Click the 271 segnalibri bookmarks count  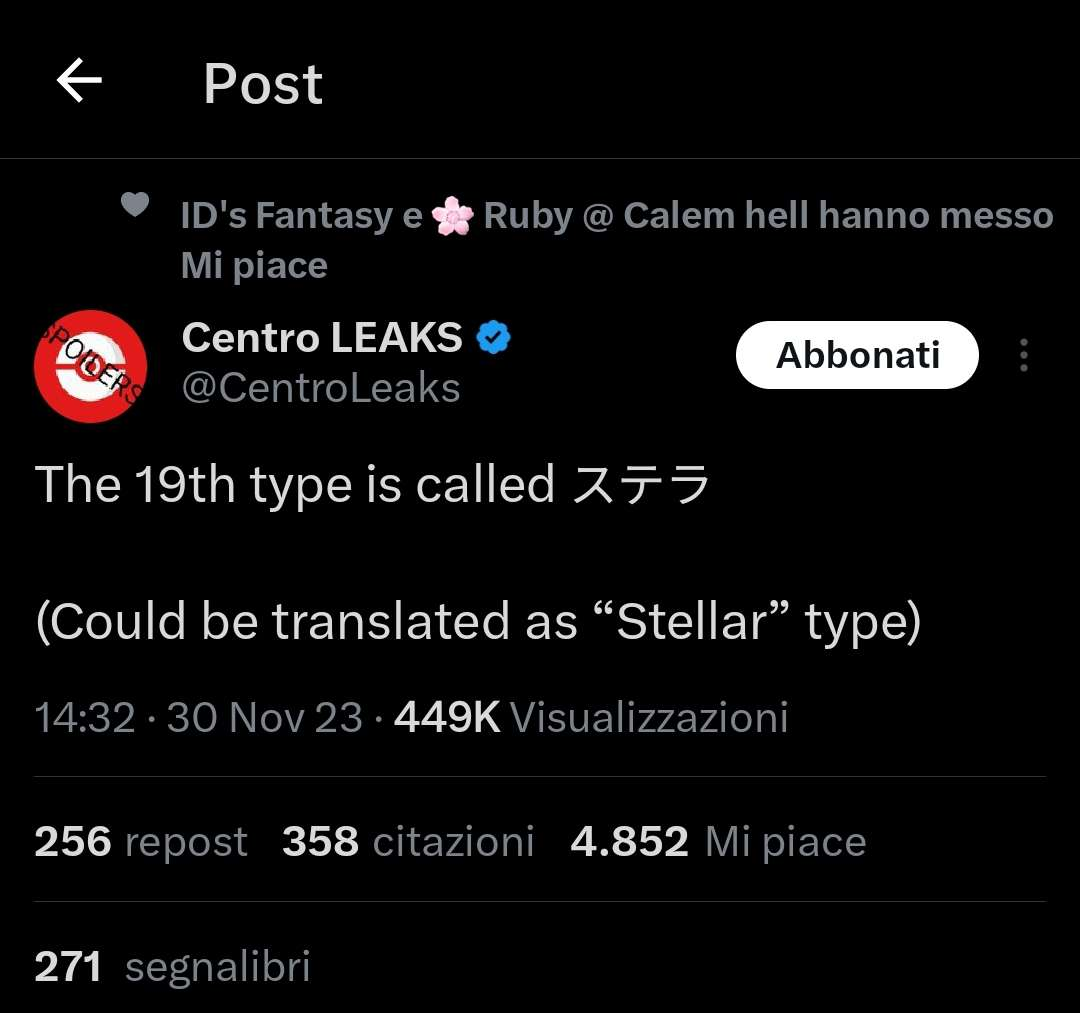coord(172,967)
